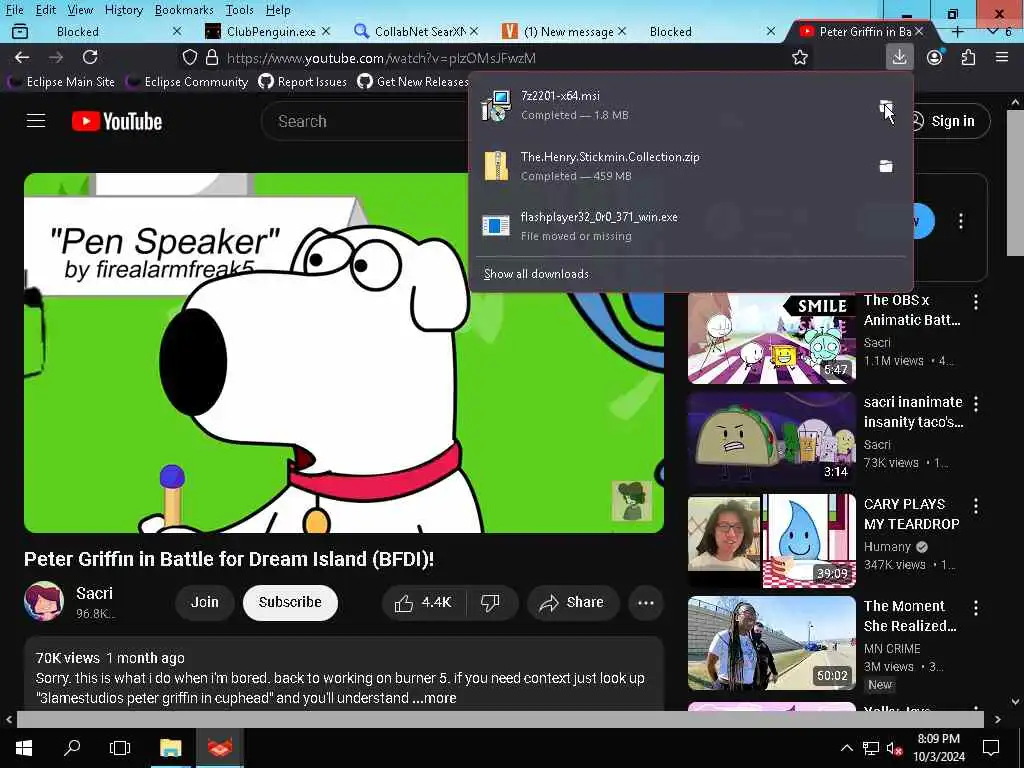The height and width of the screenshot is (768, 1024).
Task: Open the Edit menu
Action: 45,10
